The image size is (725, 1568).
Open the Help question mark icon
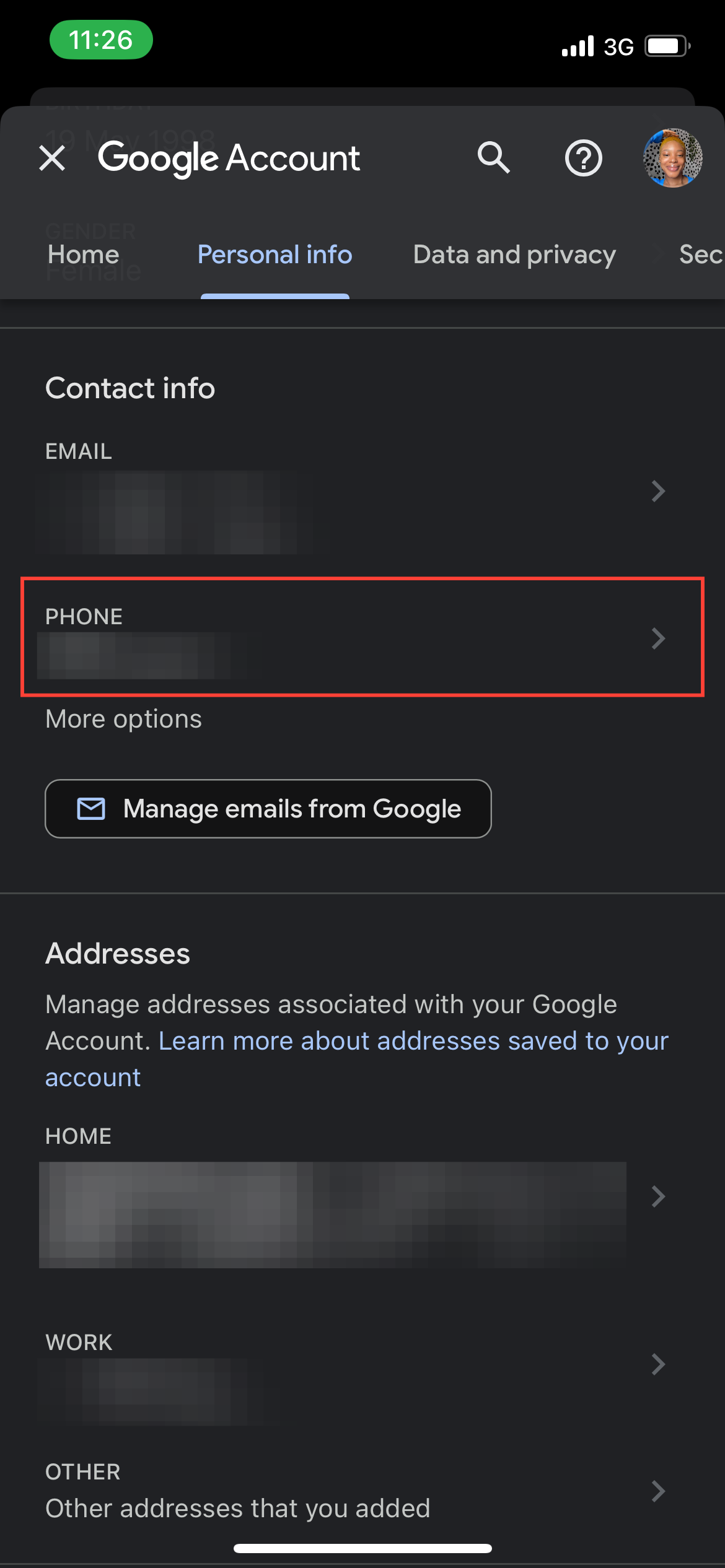click(x=583, y=158)
